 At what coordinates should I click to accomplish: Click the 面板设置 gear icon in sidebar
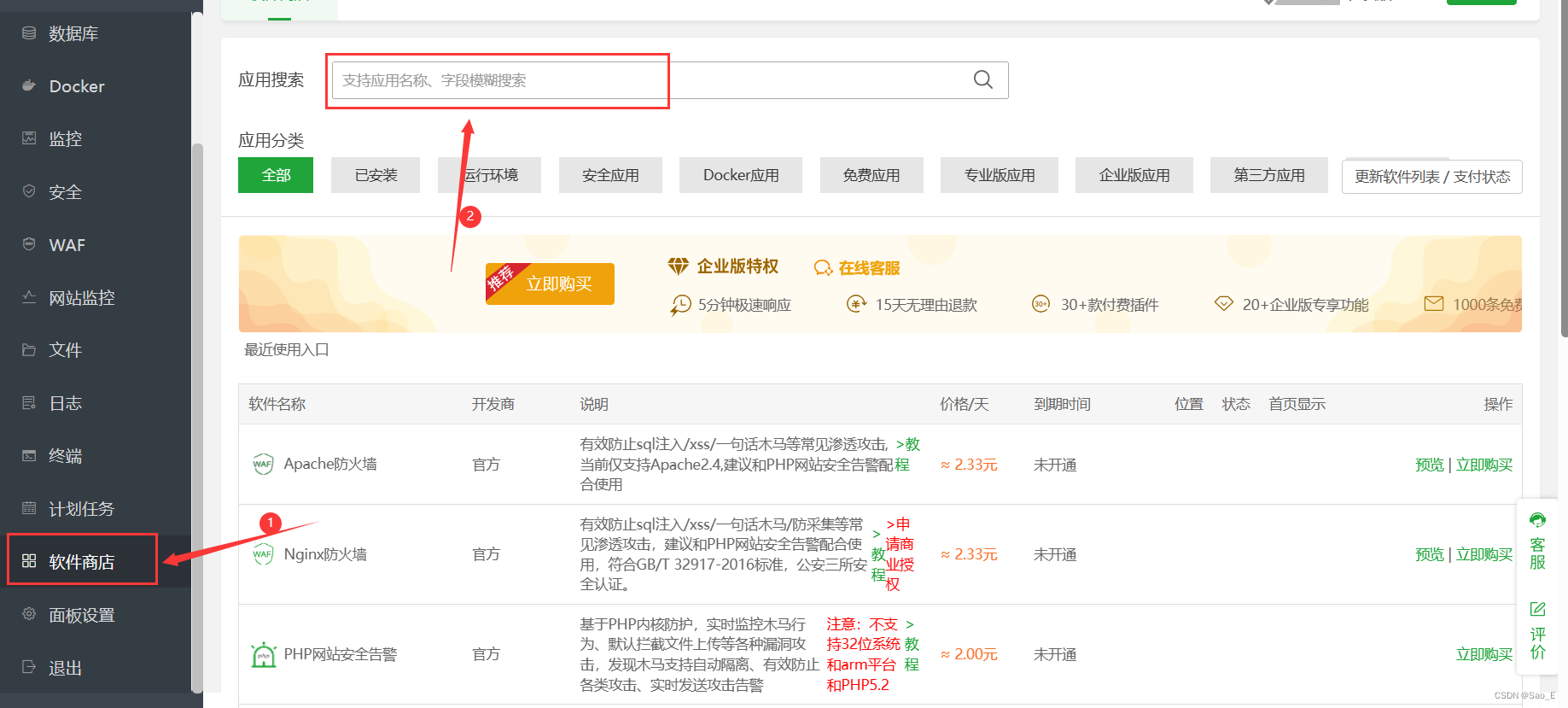[29, 614]
